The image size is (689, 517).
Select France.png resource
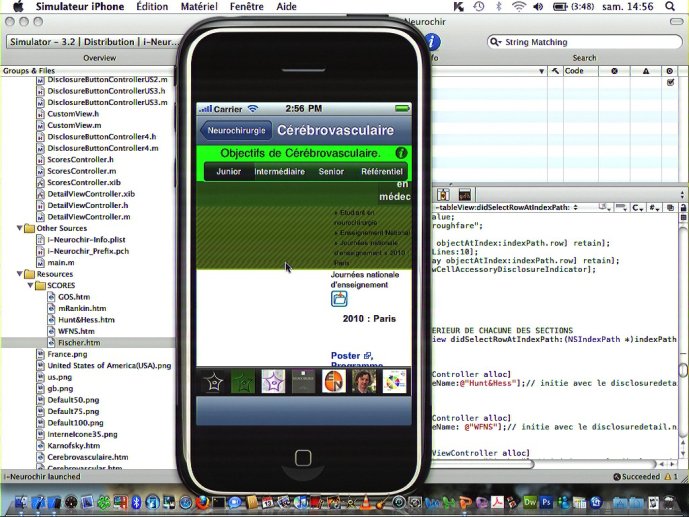(67, 354)
